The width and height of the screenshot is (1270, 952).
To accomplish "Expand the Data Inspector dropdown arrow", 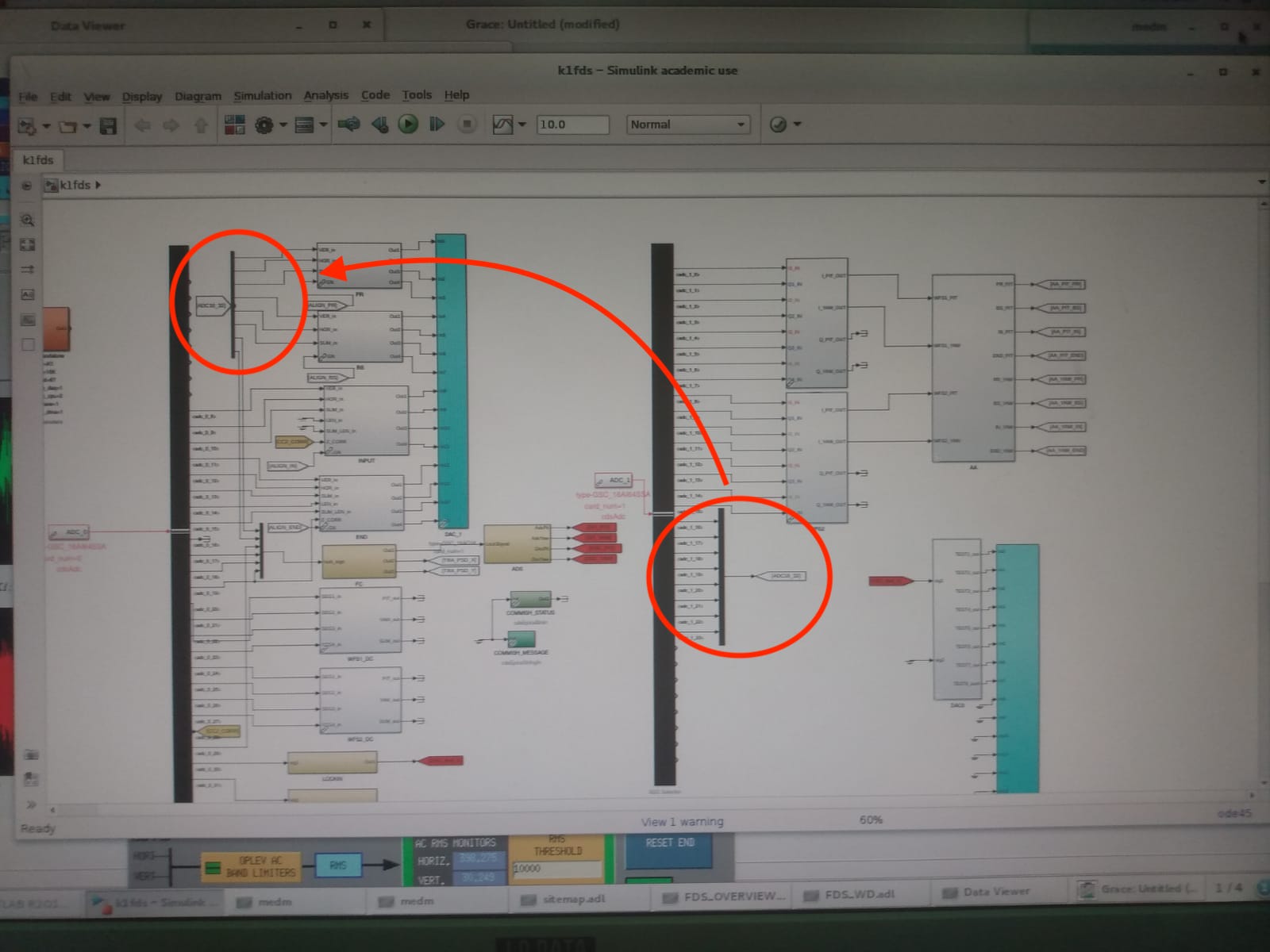I will pos(521,125).
